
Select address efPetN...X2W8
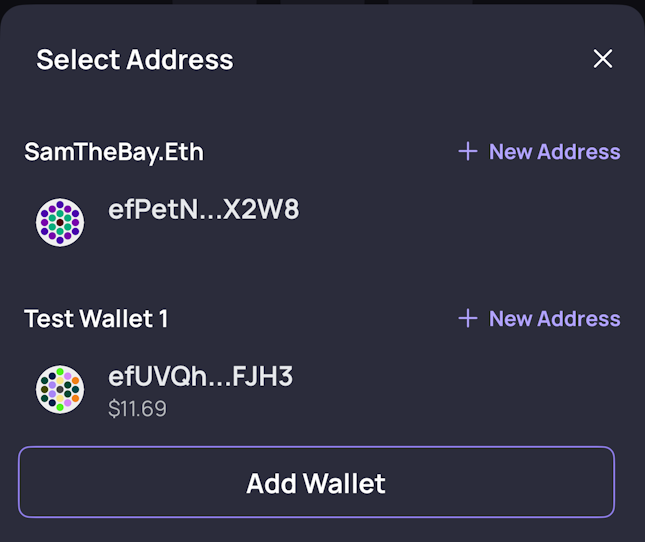[204, 210]
